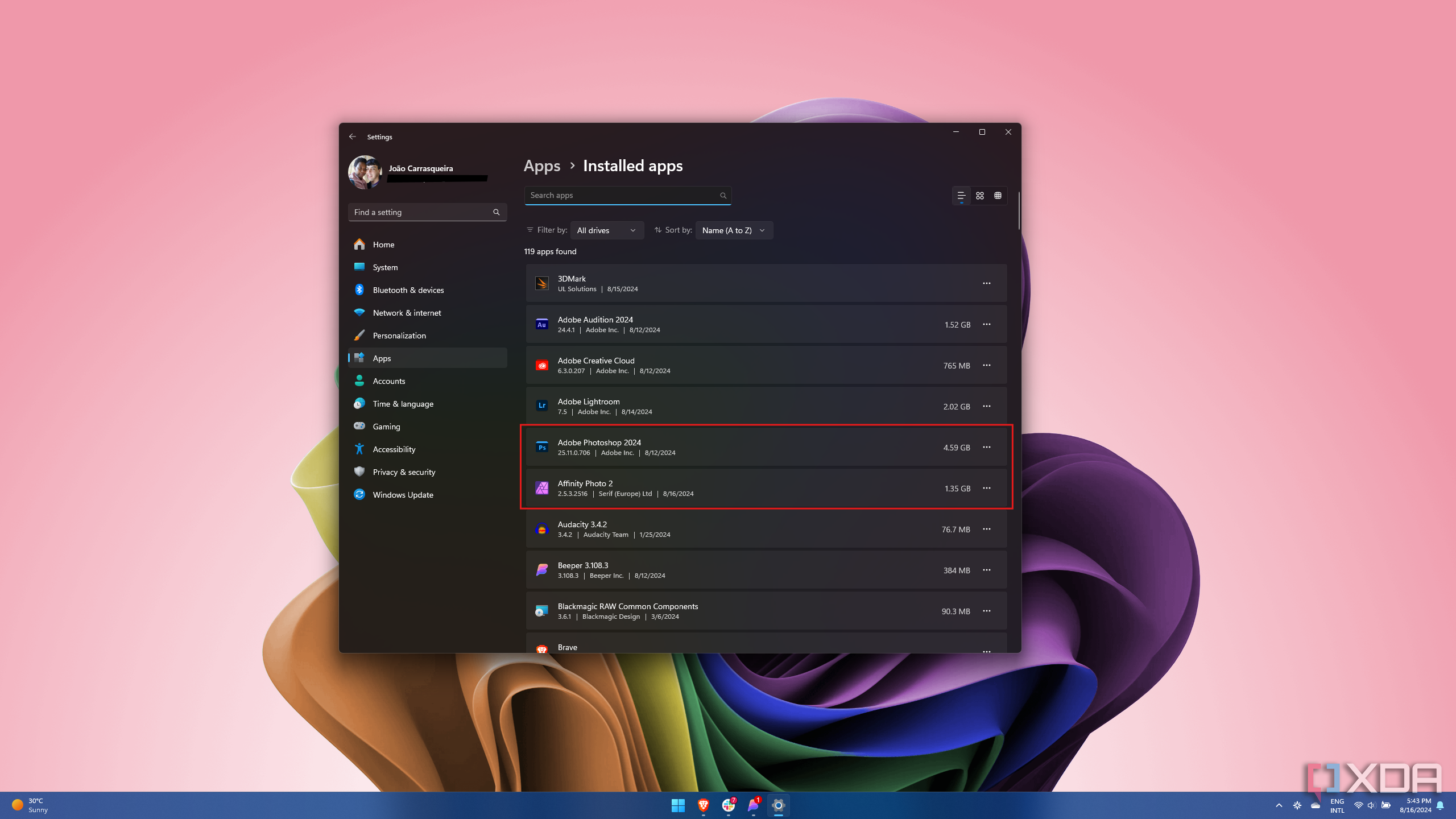Open more options for Blackmagic RAW Common Components
This screenshot has width=1456, height=819.
point(986,610)
